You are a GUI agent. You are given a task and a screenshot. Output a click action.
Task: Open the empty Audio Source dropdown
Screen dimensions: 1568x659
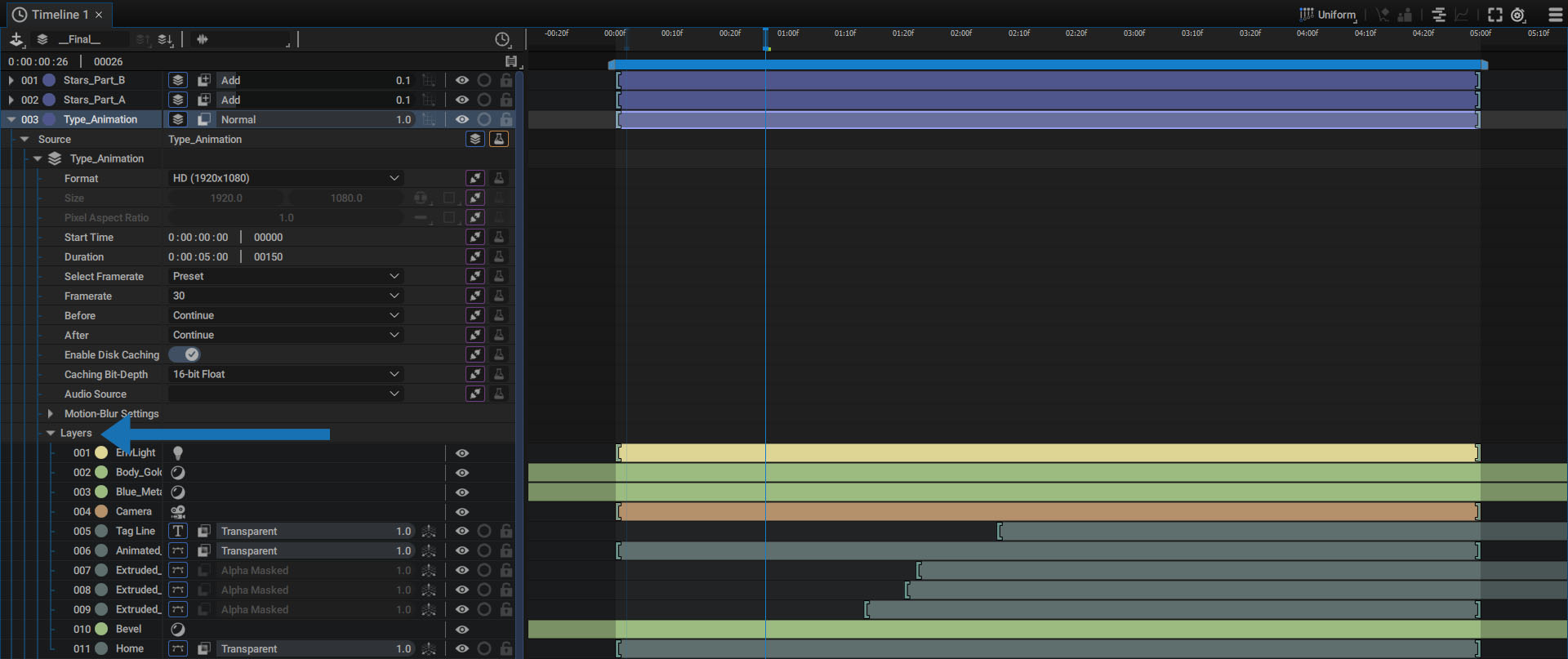(x=286, y=394)
